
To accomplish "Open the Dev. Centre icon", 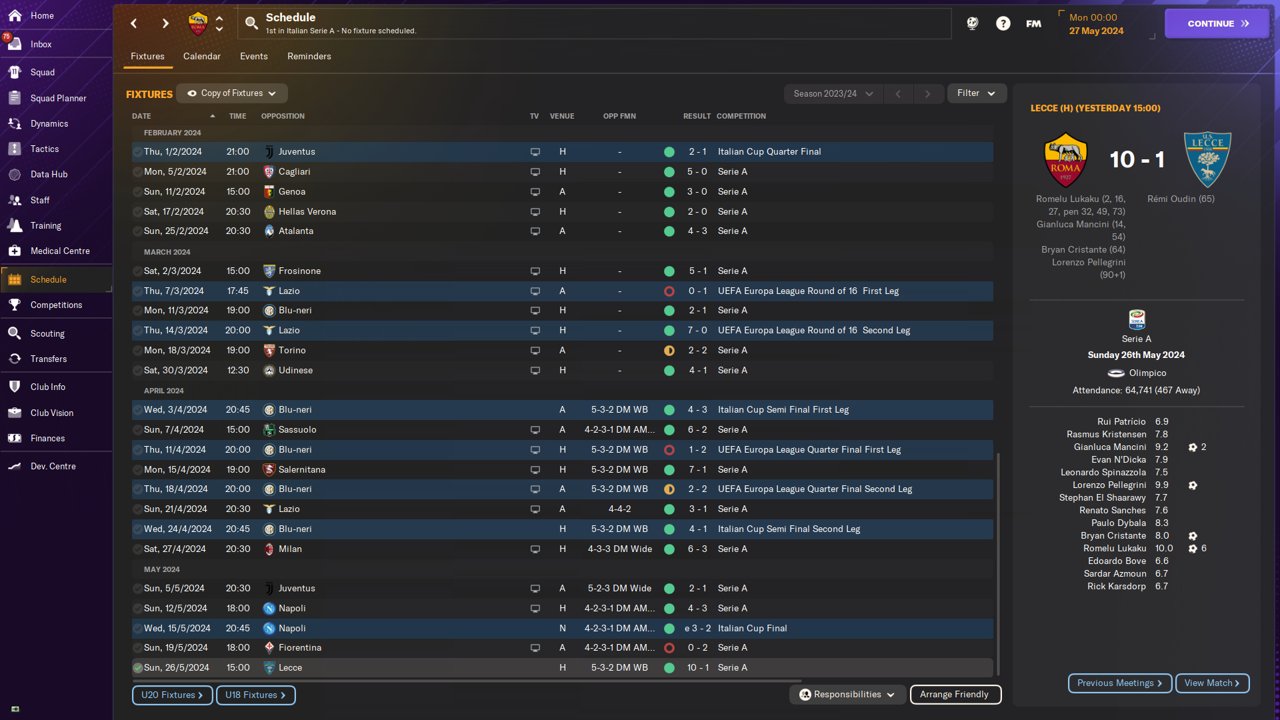I will 15,466.
